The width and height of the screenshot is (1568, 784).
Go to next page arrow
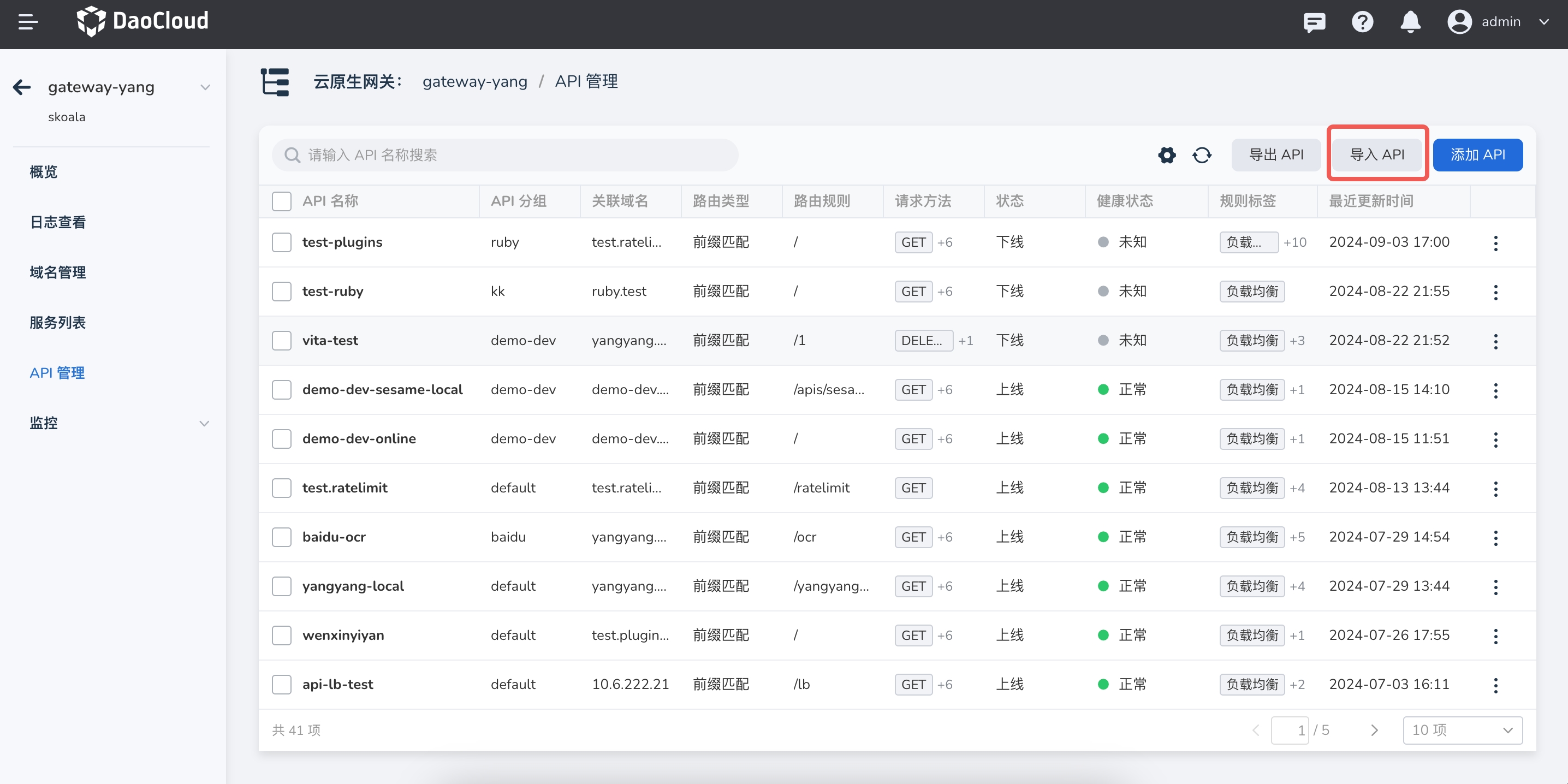[1374, 730]
